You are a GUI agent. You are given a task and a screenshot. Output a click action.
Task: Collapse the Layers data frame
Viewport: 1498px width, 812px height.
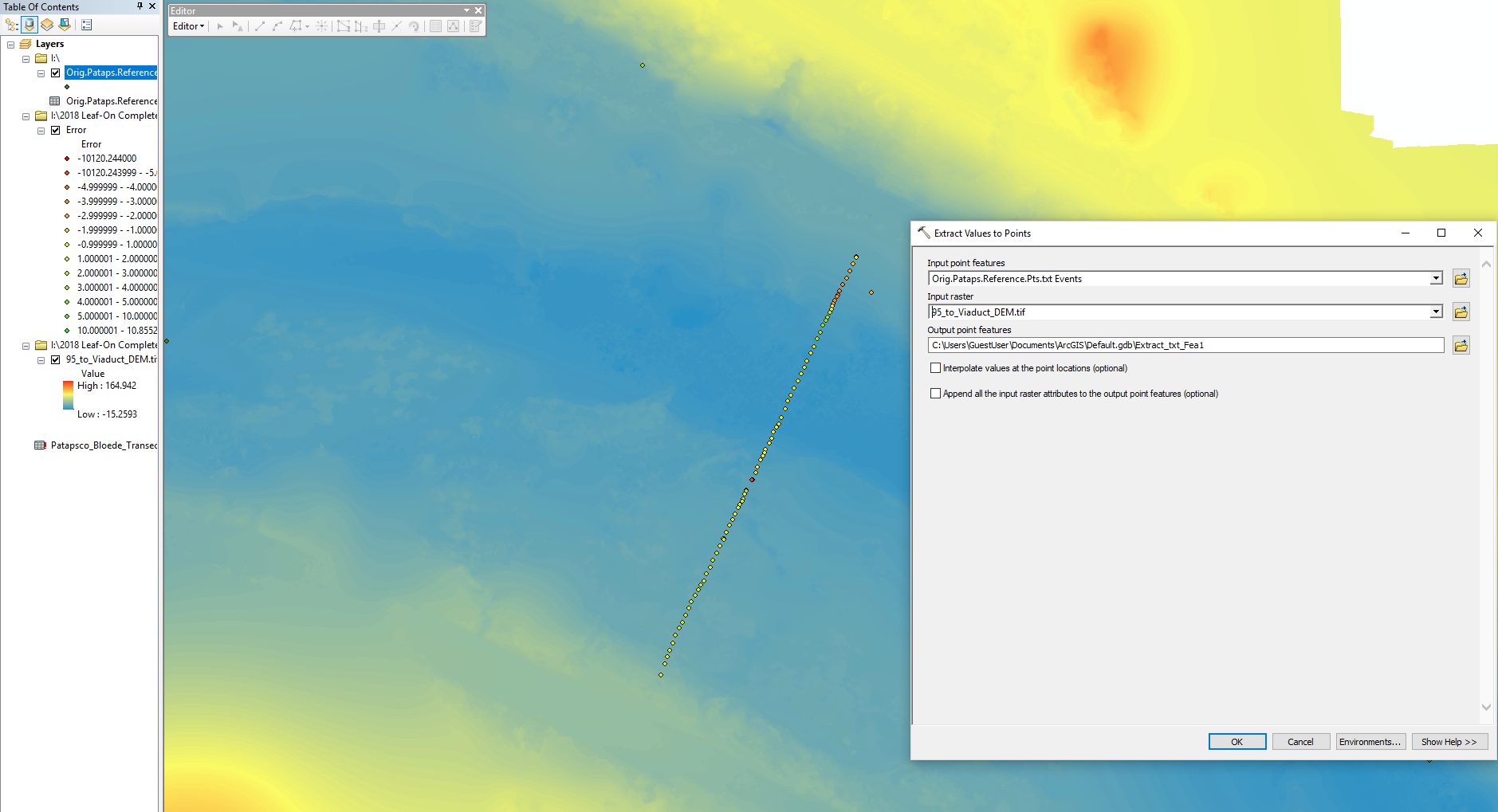point(10,45)
